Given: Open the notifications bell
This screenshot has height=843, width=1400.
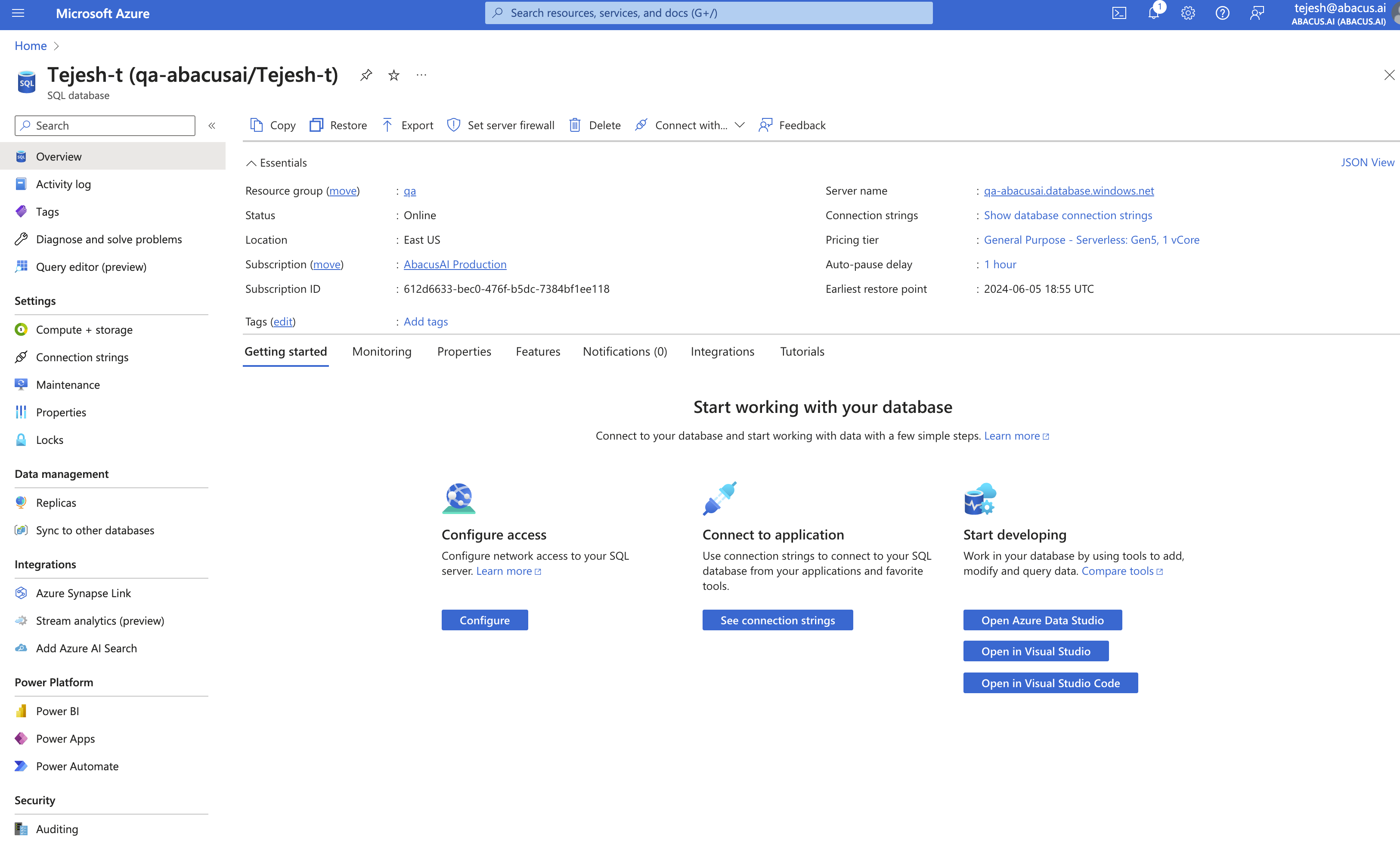Looking at the screenshot, I should point(1153,12).
